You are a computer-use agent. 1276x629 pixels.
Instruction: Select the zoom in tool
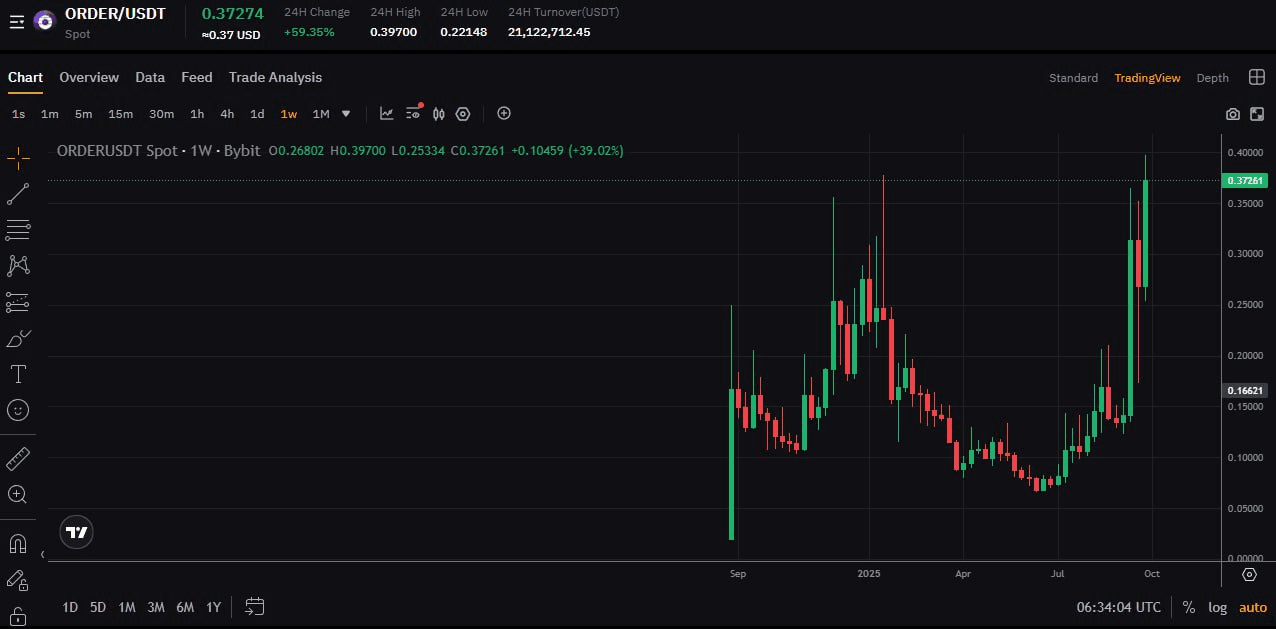tap(18, 494)
